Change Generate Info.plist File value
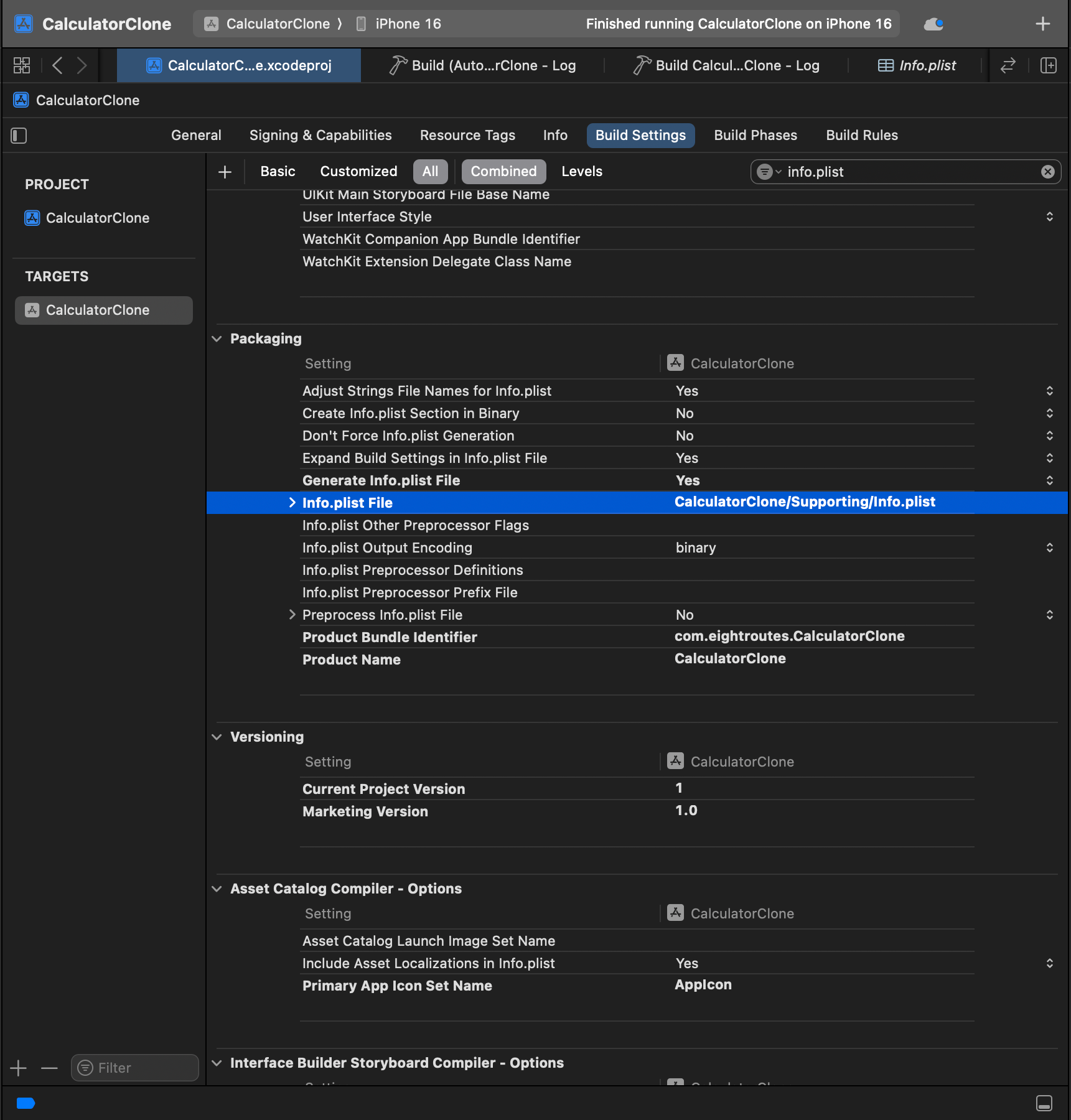Image resolution: width=1071 pixels, height=1120 pixels. coord(1049,481)
